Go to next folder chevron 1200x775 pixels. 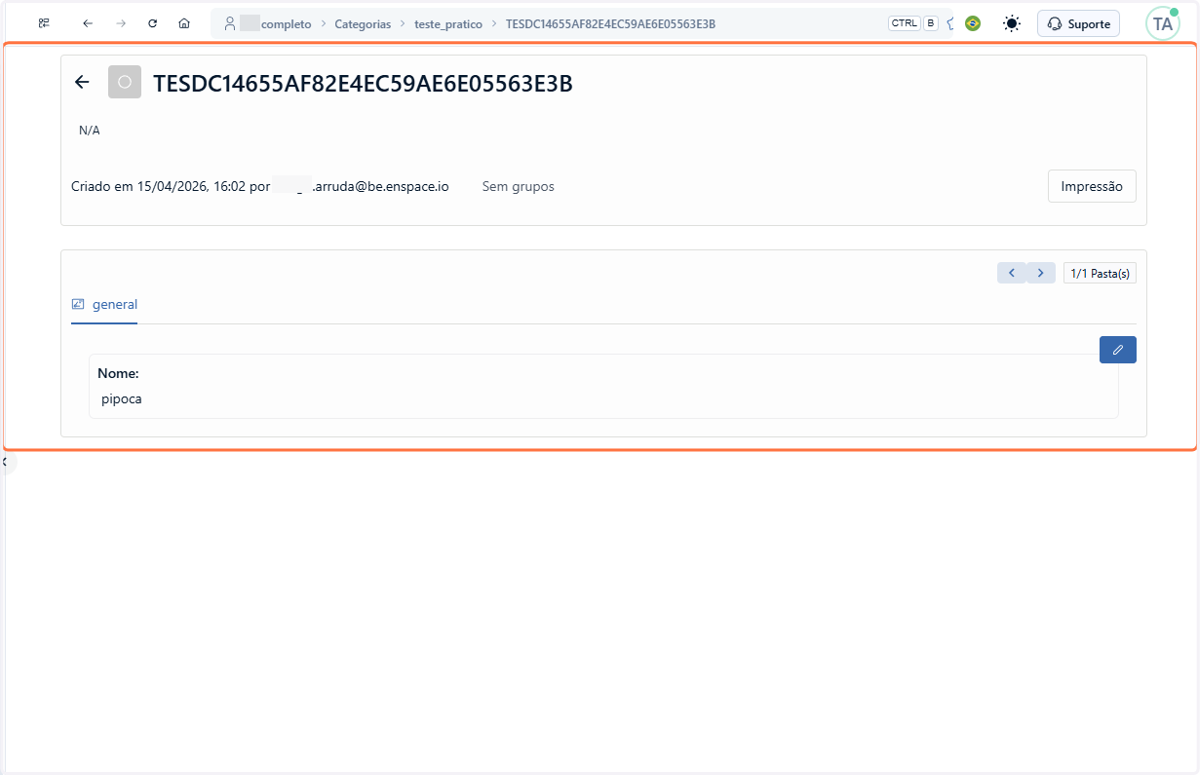[1041, 273]
